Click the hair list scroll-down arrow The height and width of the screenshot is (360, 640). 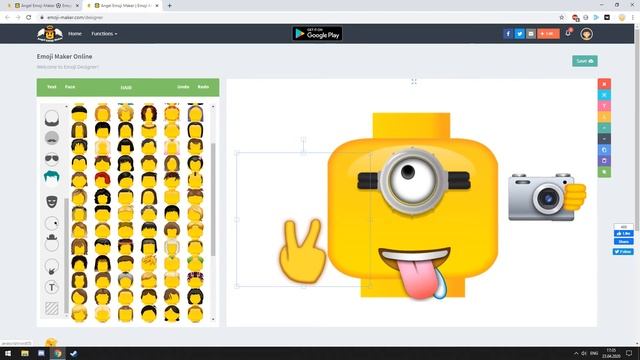click(x=213, y=319)
